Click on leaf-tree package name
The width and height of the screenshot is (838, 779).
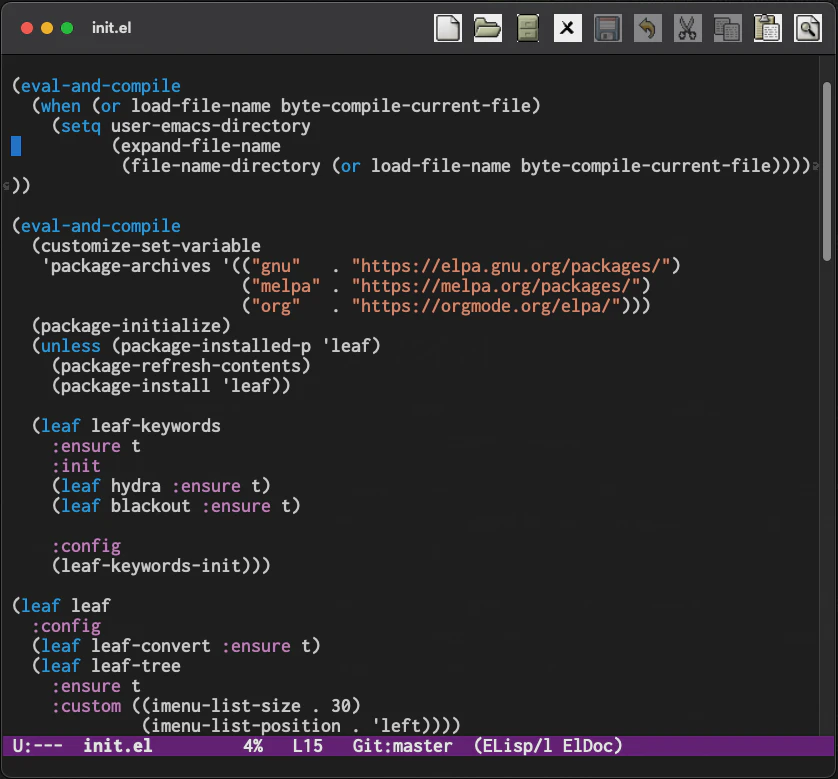[136, 666]
